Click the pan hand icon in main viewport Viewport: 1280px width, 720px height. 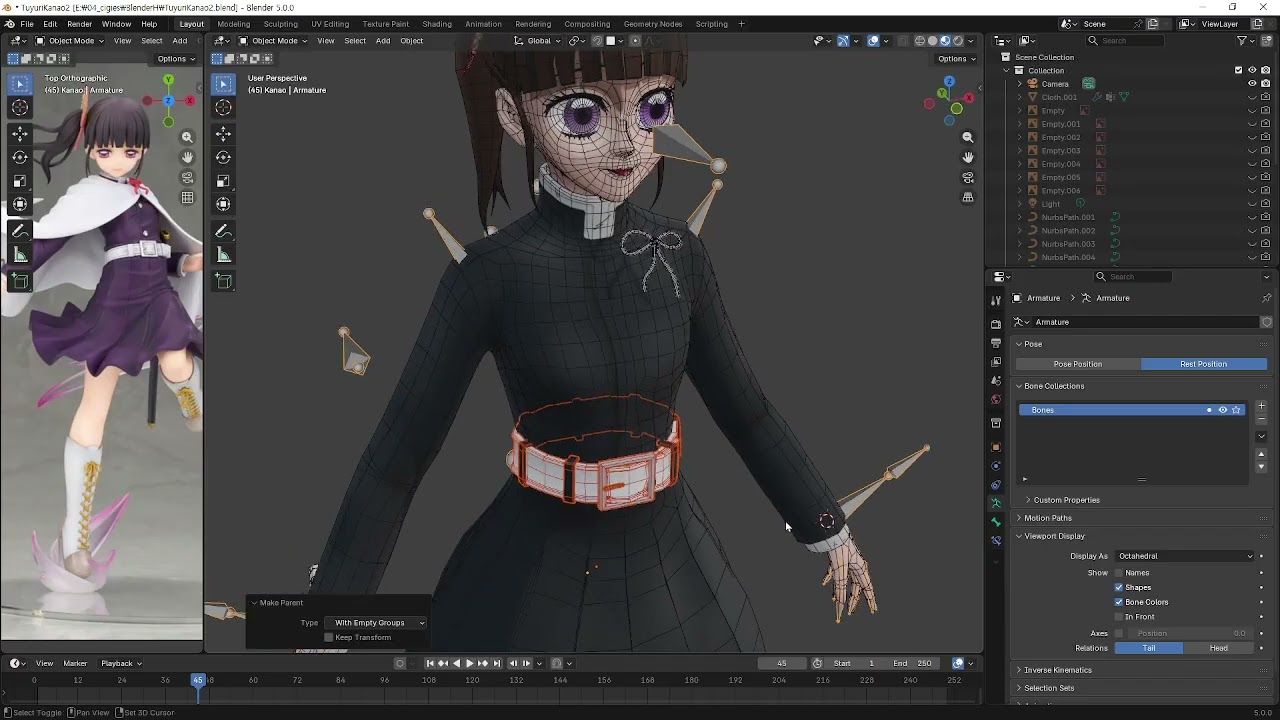click(x=967, y=157)
